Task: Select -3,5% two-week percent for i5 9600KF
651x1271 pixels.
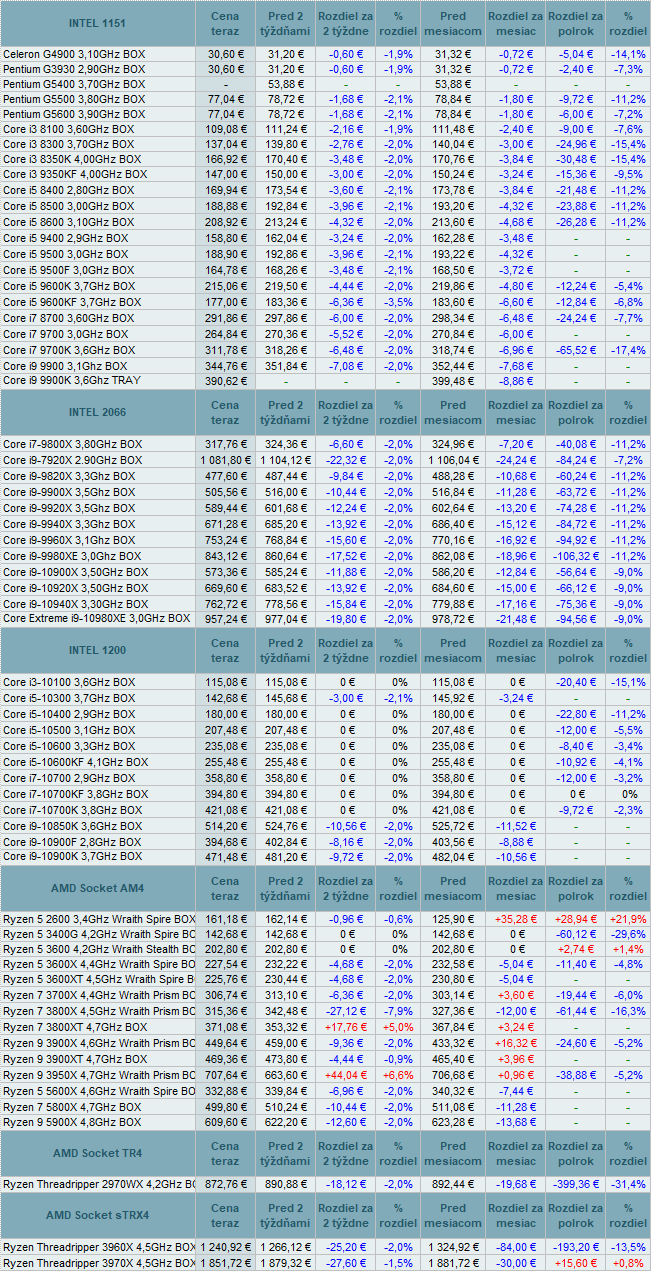Action: click(397, 302)
